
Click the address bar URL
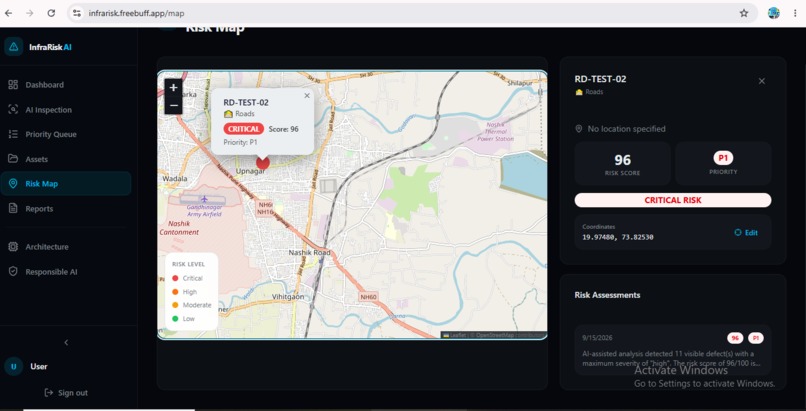(x=136, y=13)
